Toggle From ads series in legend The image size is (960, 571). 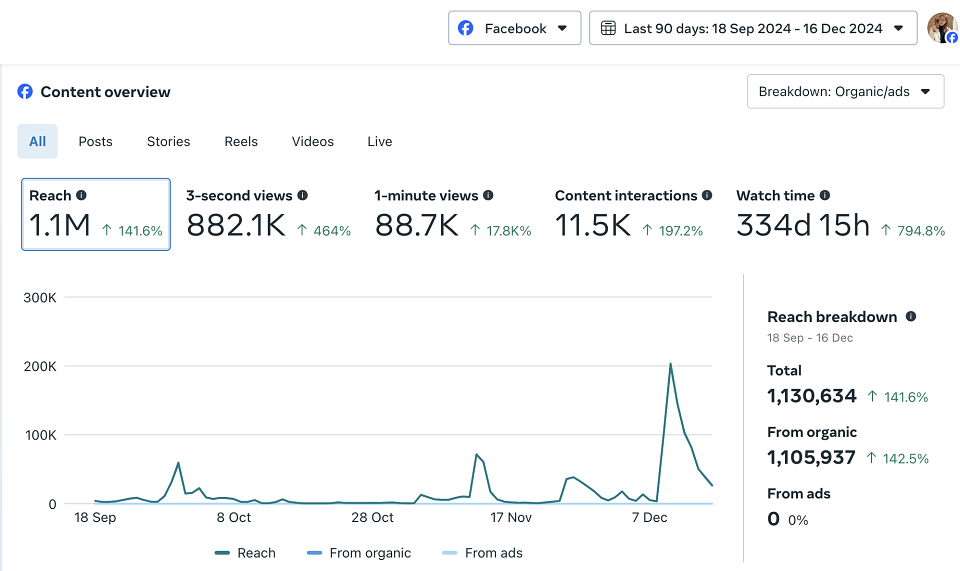tap(482, 553)
